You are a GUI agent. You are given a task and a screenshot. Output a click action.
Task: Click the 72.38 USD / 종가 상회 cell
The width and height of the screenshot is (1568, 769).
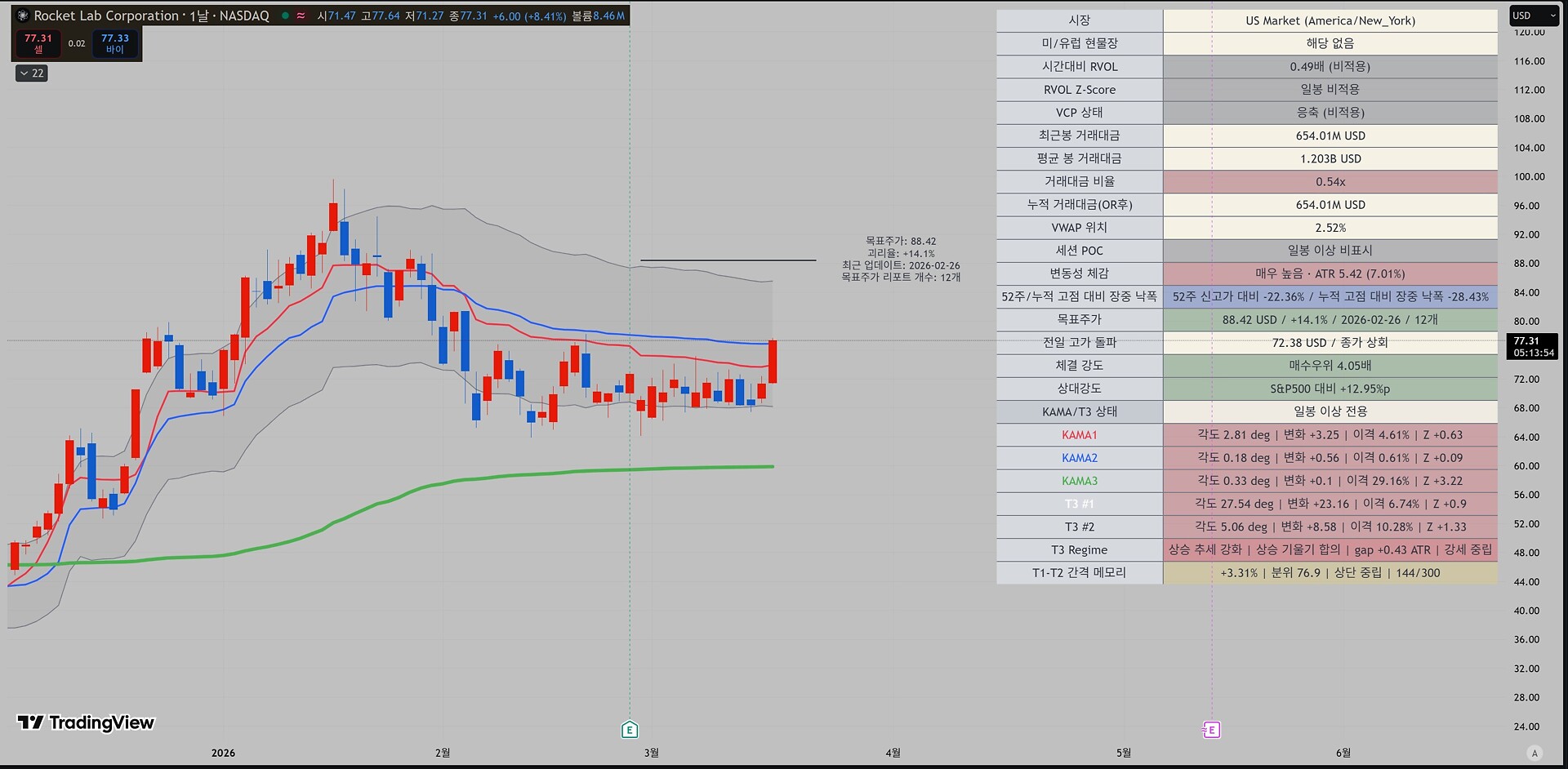tap(1330, 343)
